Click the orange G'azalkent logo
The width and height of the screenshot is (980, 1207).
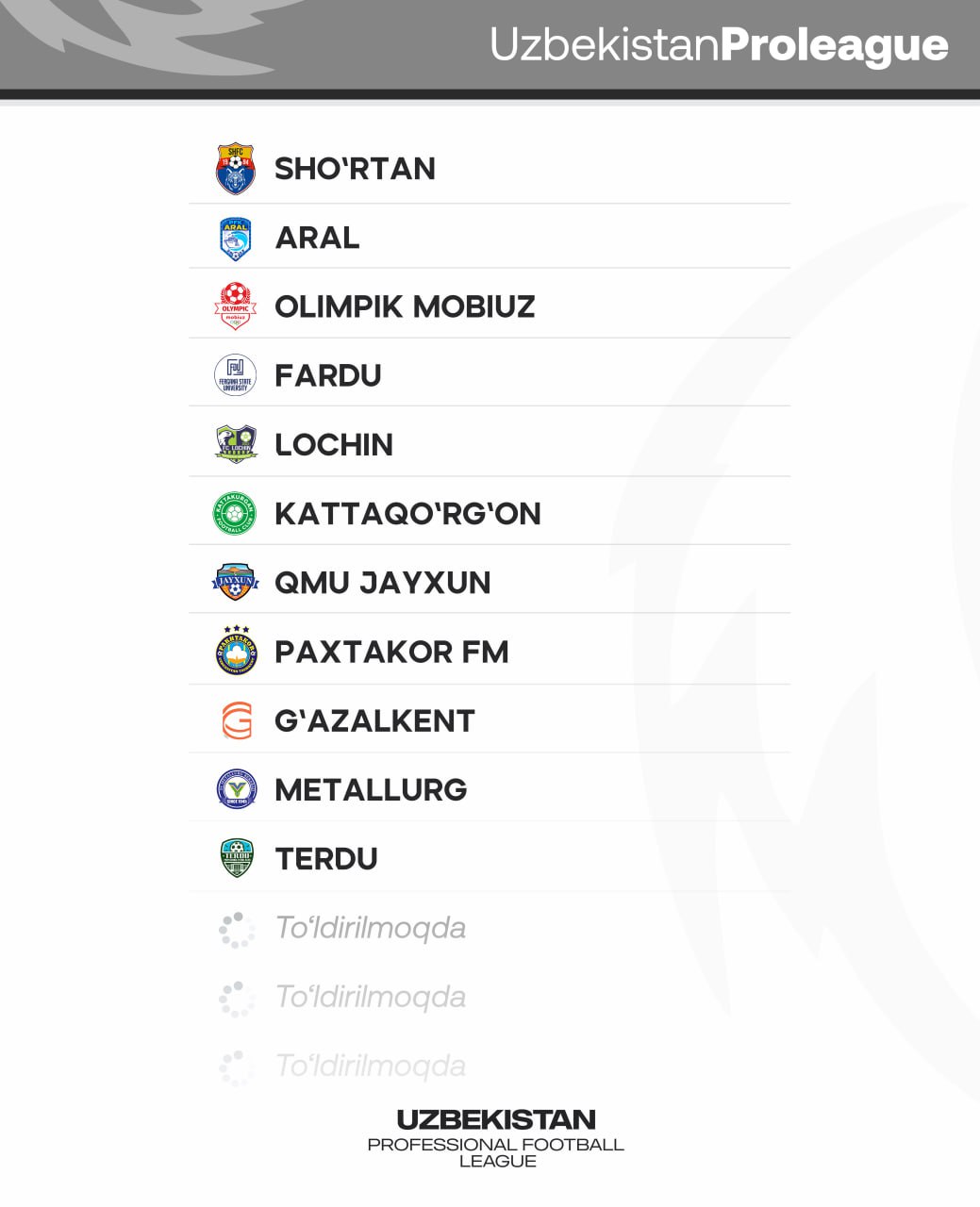(237, 721)
